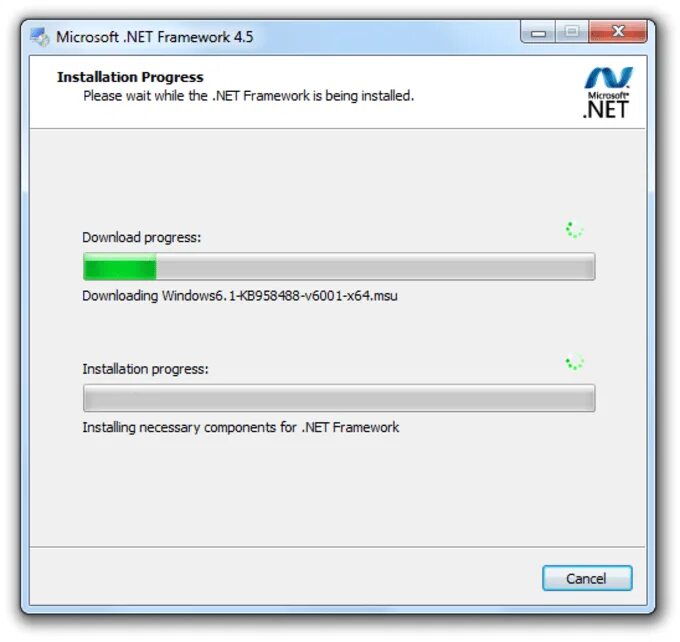Image resolution: width=680 pixels, height=642 pixels.
Task: Close the .NET Framework 4.5 window
Action: tap(618, 33)
